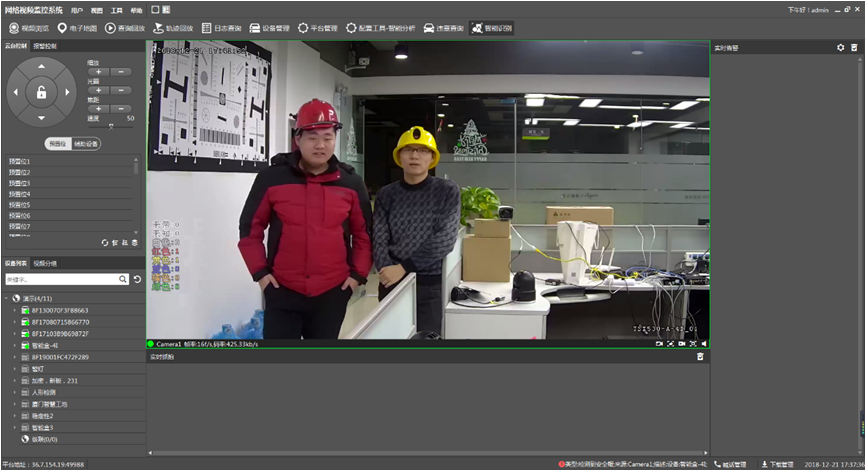Open the platform management (平台管理) module
Image resolution: width=866 pixels, height=471 pixels.
pyautogui.click(x=318, y=28)
